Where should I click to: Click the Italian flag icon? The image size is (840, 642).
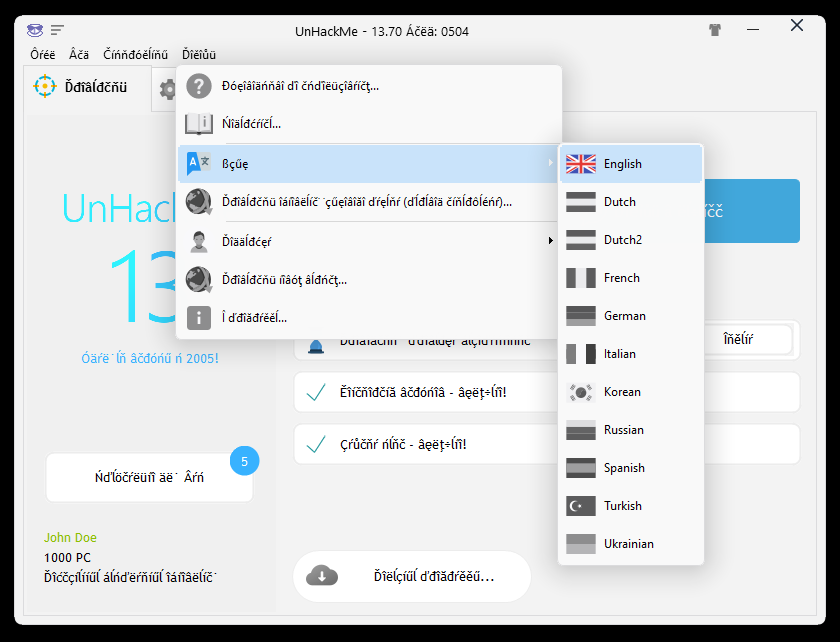point(581,354)
